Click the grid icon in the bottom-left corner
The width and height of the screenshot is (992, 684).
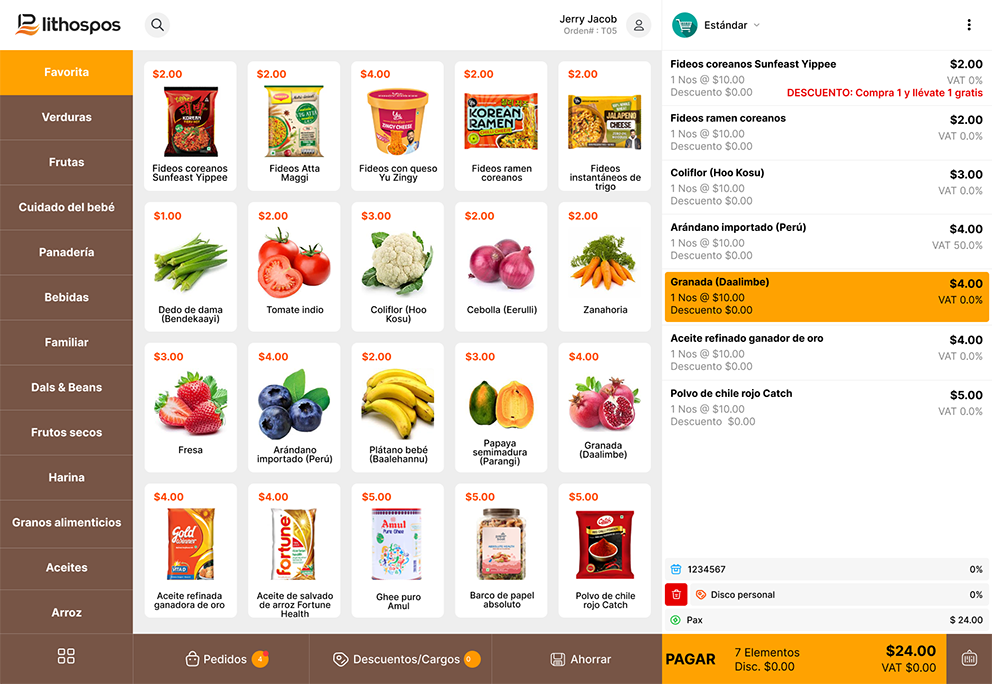[x=66, y=656]
